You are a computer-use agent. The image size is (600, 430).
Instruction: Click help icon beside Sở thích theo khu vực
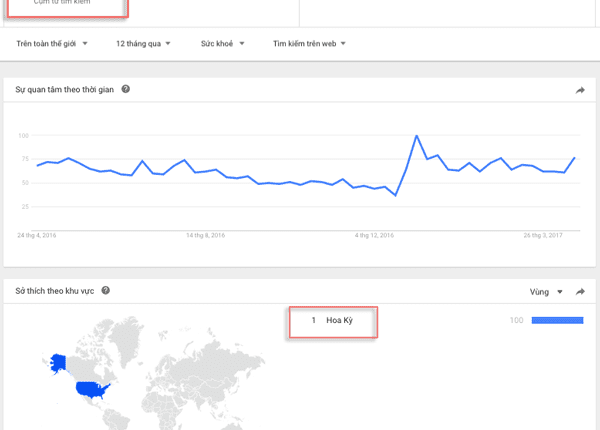coord(105,291)
